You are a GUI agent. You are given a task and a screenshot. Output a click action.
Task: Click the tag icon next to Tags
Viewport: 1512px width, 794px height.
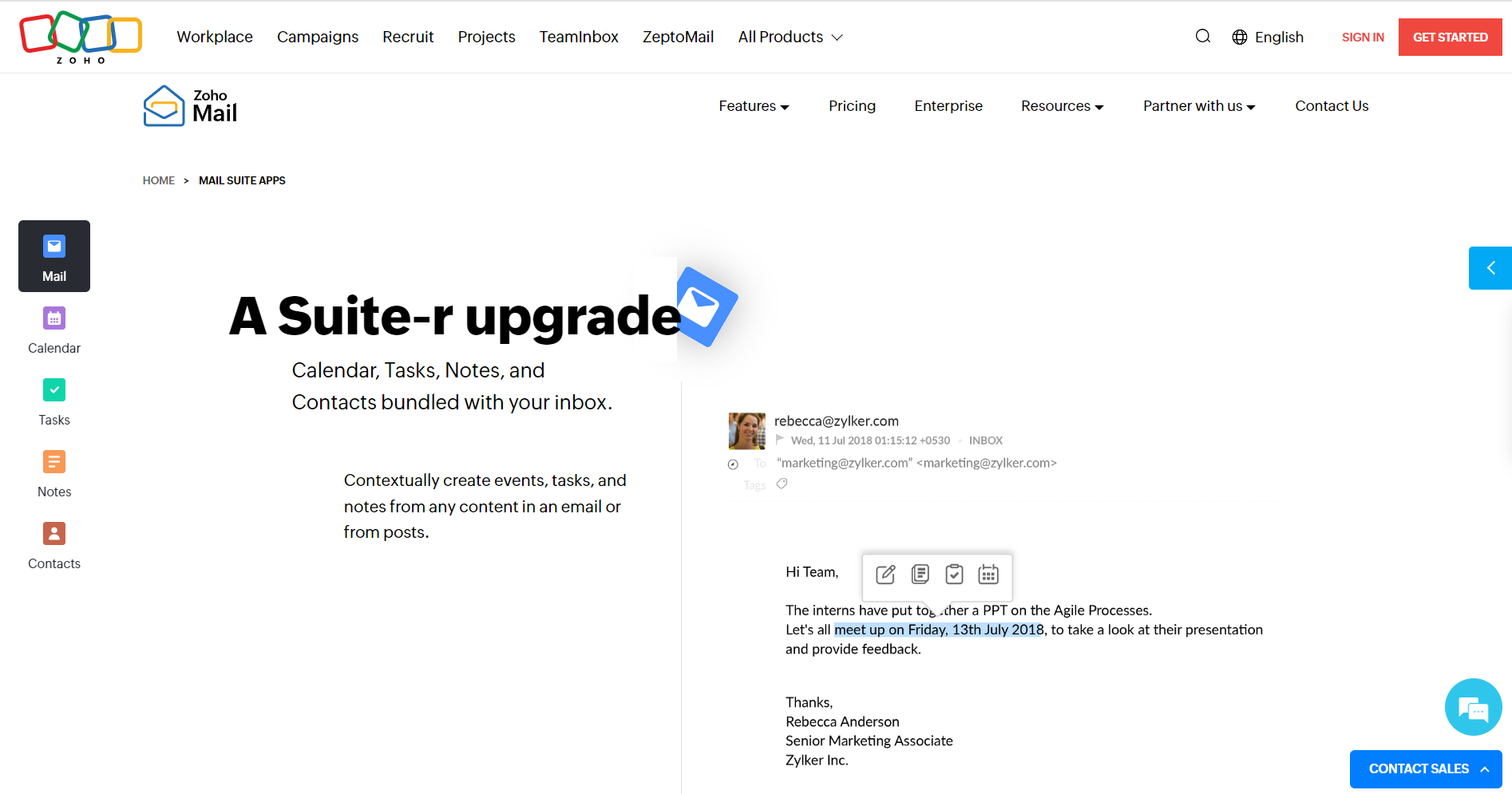pos(782,484)
